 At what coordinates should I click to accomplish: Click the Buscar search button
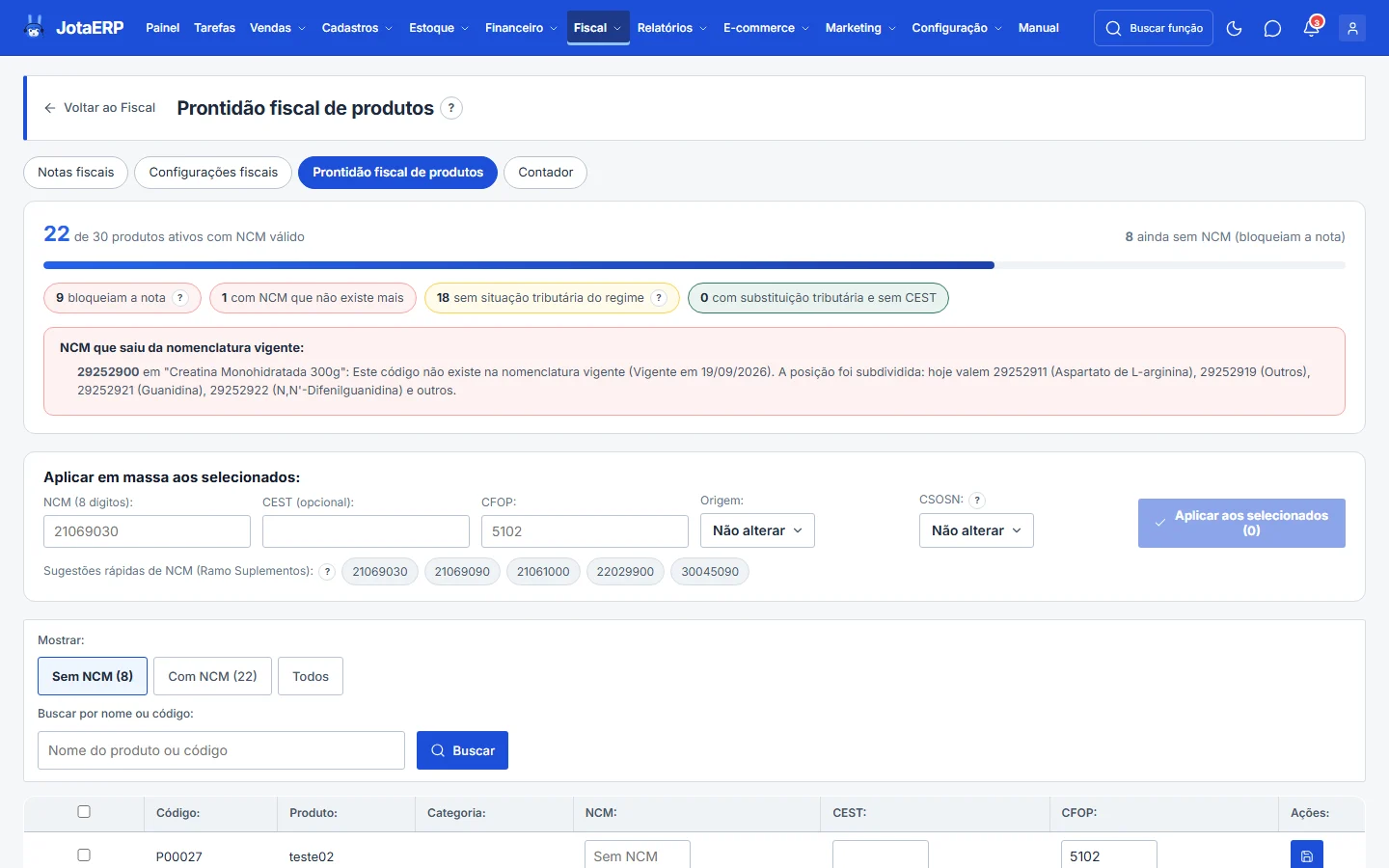[x=462, y=750]
